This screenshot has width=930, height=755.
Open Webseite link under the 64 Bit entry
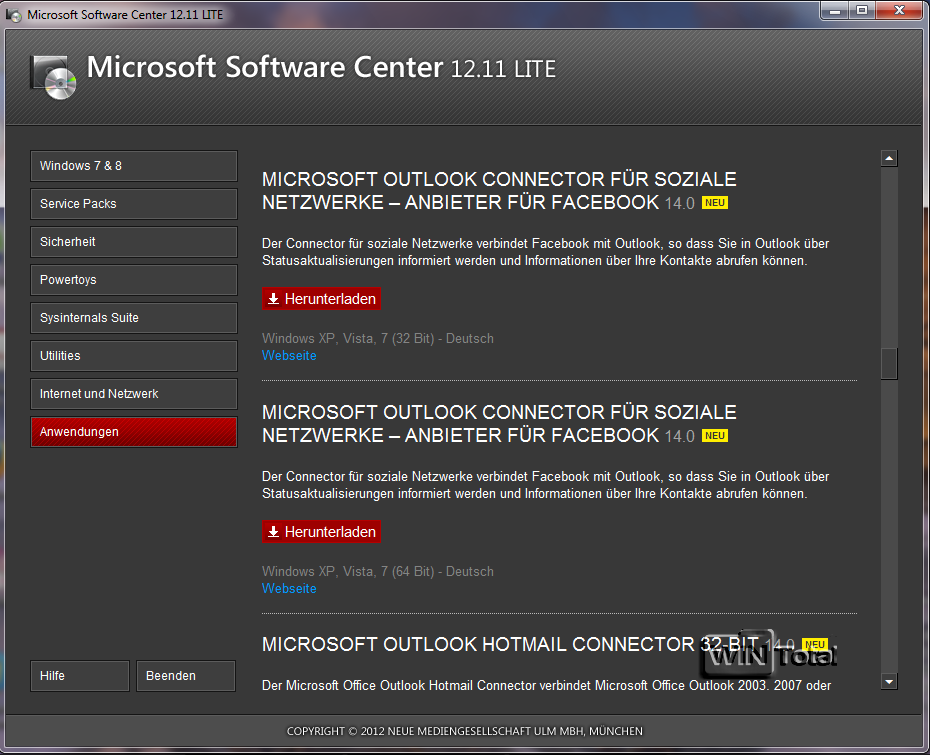click(289, 589)
